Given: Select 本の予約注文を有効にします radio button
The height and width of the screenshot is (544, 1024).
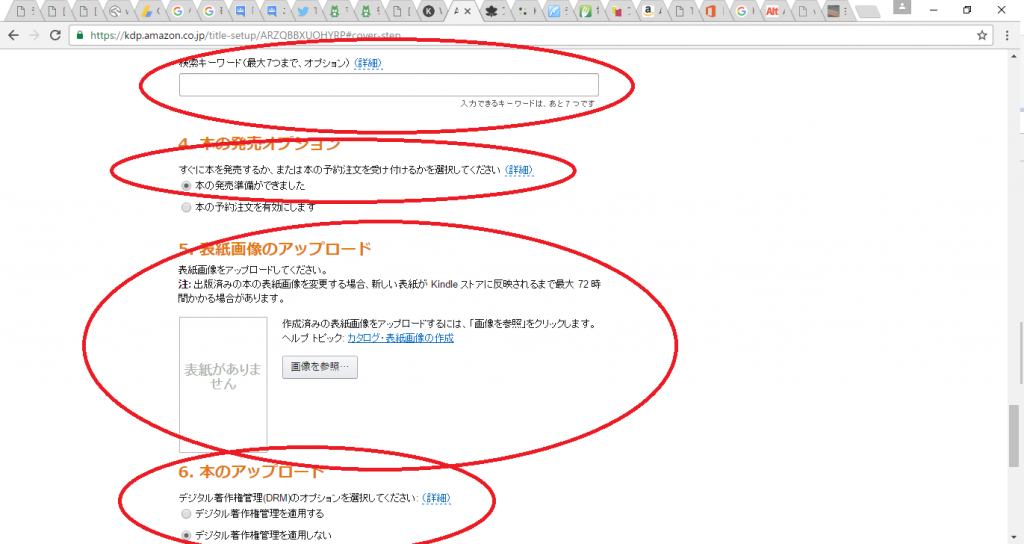Looking at the screenshot, I should pos(186,208).
